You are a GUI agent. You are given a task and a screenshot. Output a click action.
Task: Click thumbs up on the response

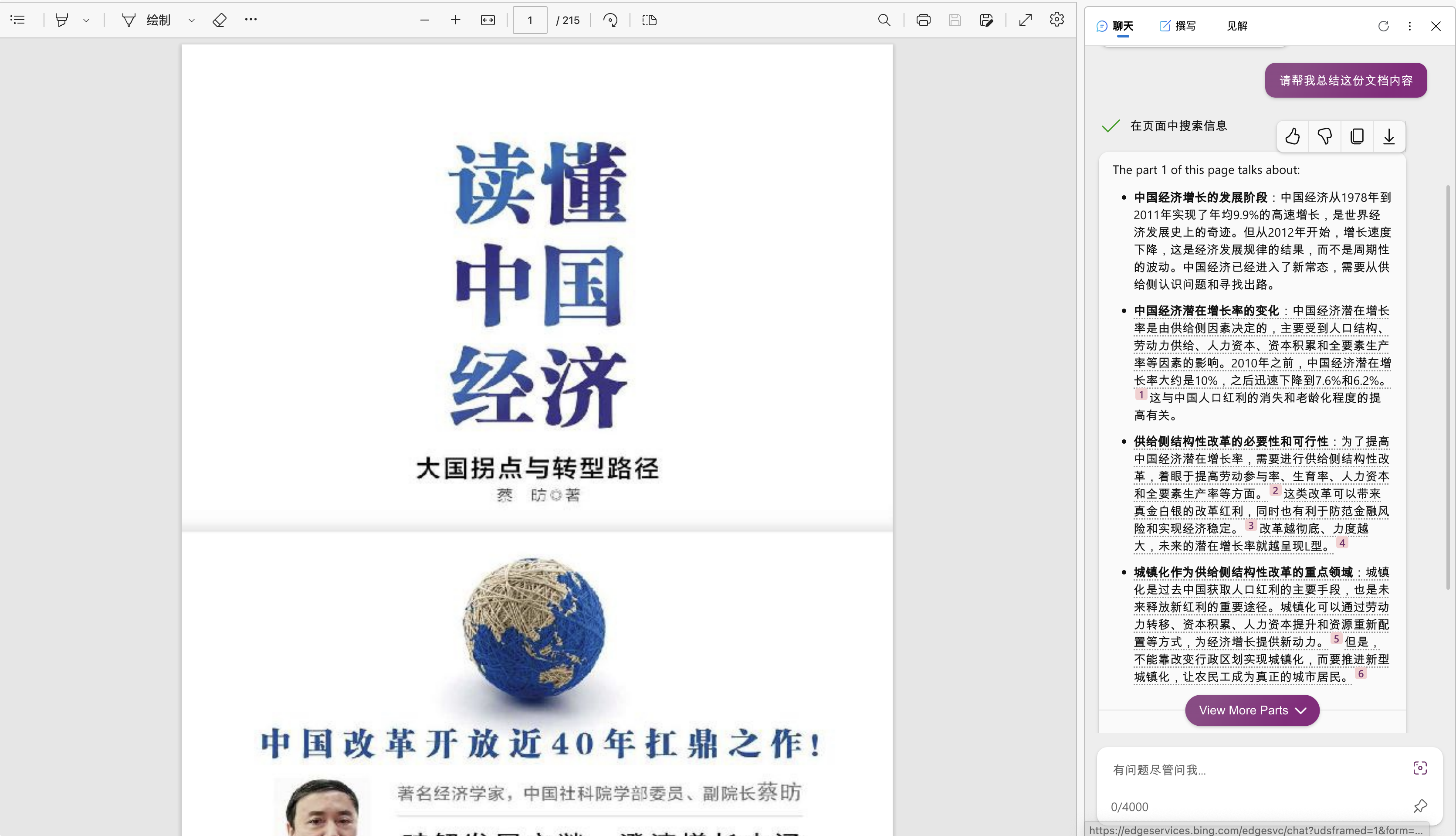point(1293,136)
